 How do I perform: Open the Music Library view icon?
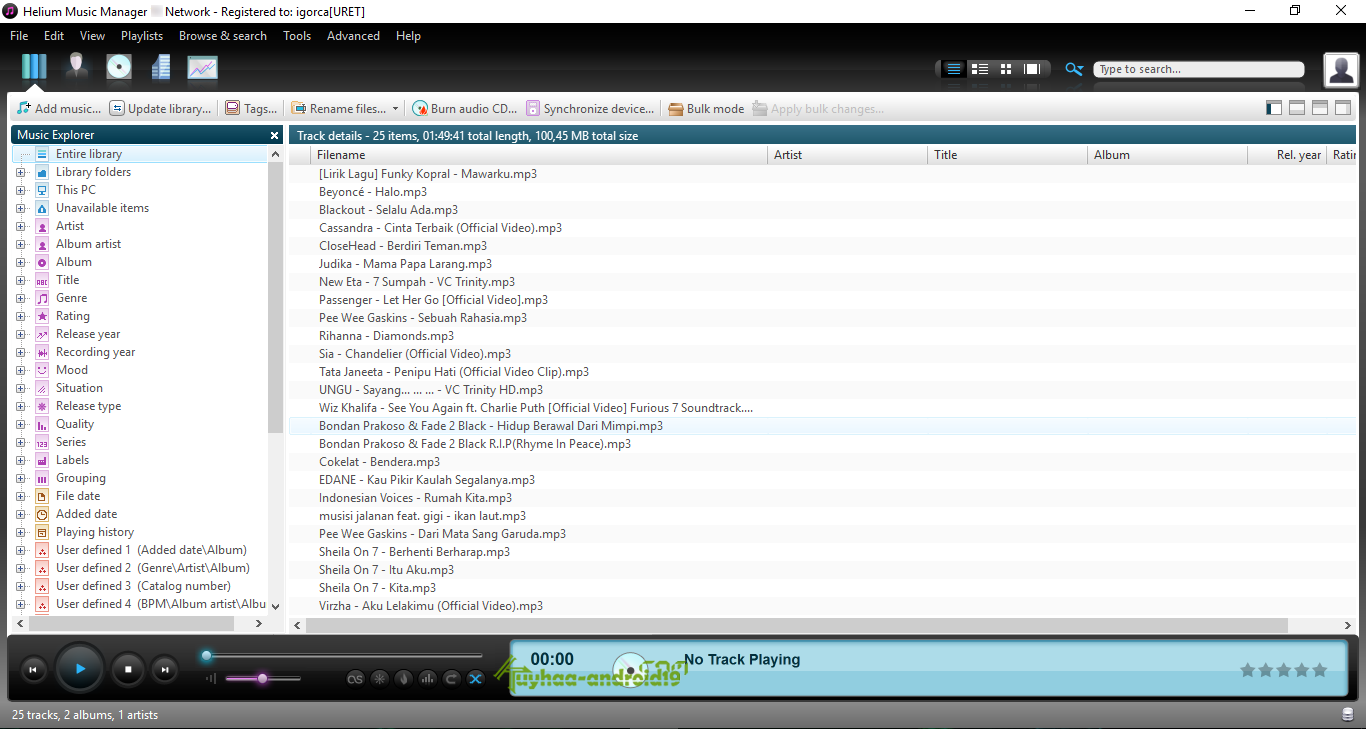pos(34,67)
